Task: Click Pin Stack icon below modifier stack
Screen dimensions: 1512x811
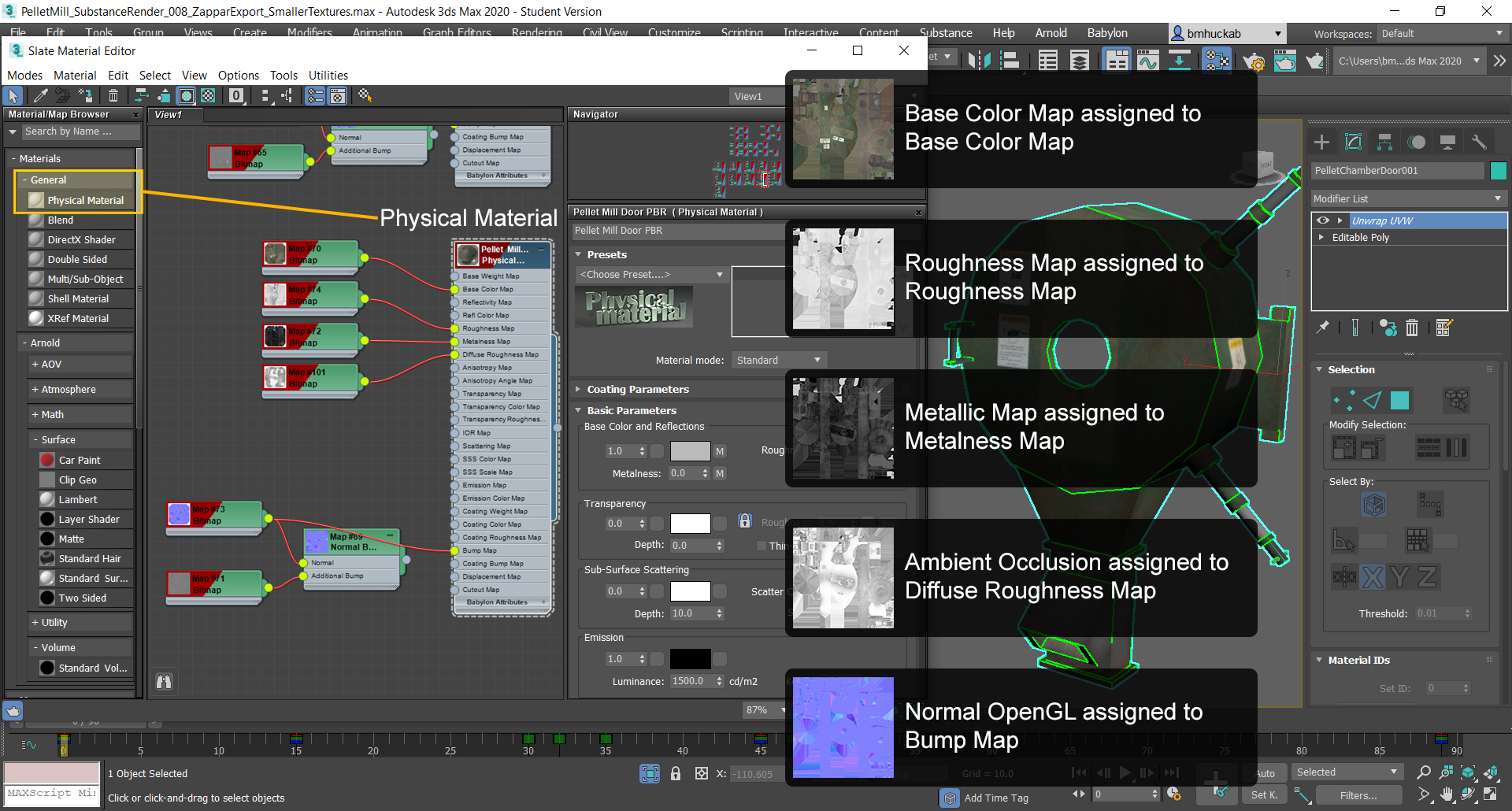Action: pos(1323,328)
